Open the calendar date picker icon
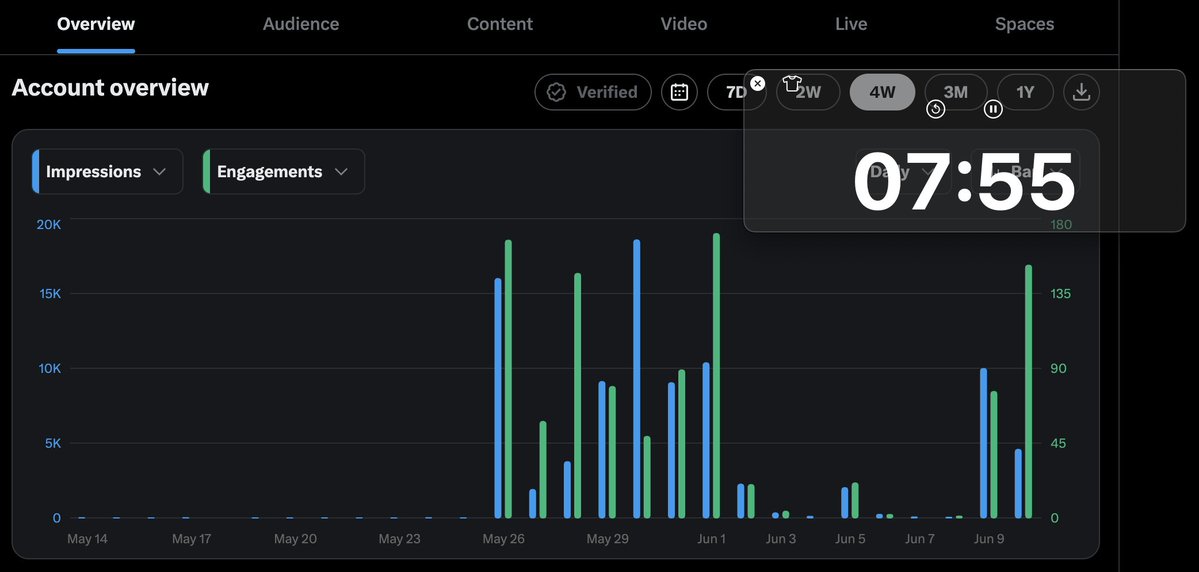The width and height of the screenshot is (1199, 572). tap(679, 93)
